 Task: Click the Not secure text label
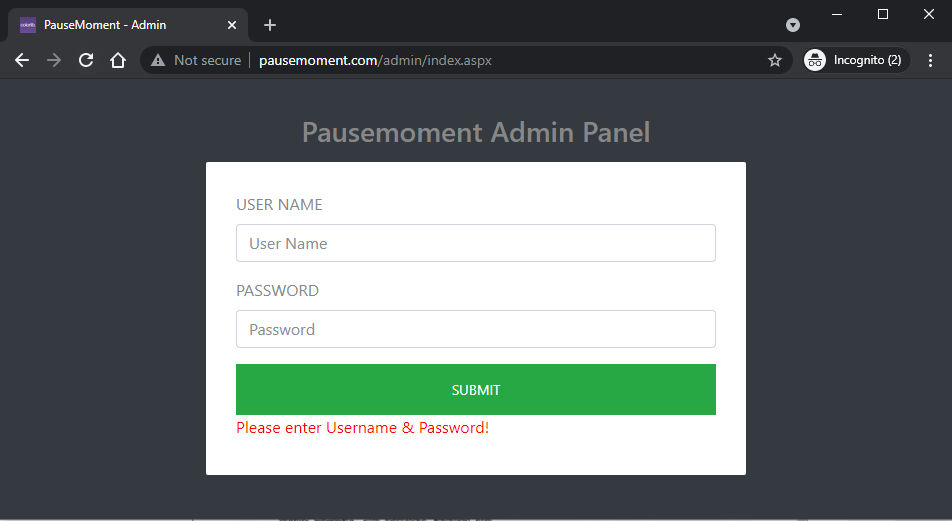(x=208, y=60)
